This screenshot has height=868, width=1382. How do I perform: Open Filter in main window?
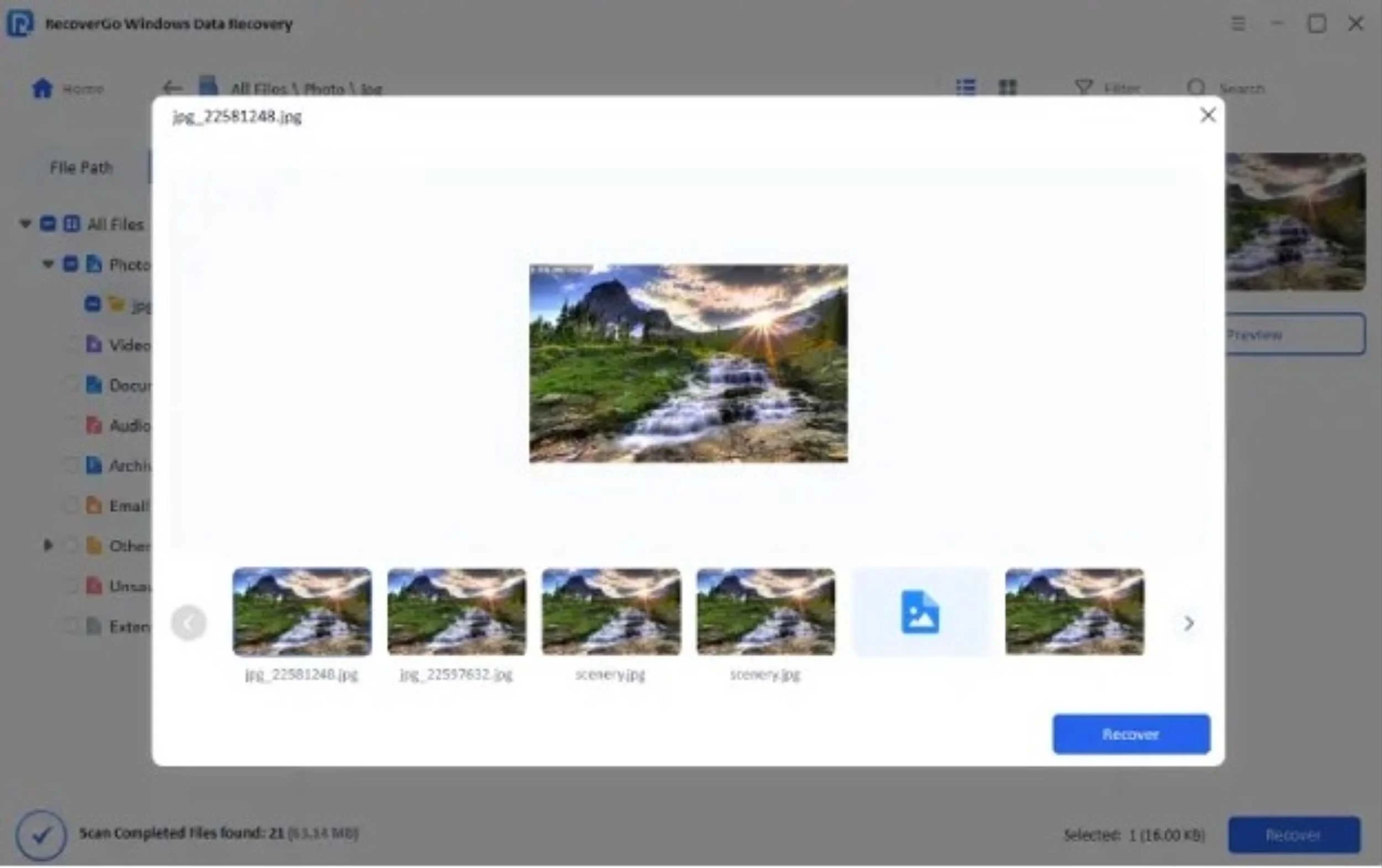pyautogui.click(x=1107, y=88)
